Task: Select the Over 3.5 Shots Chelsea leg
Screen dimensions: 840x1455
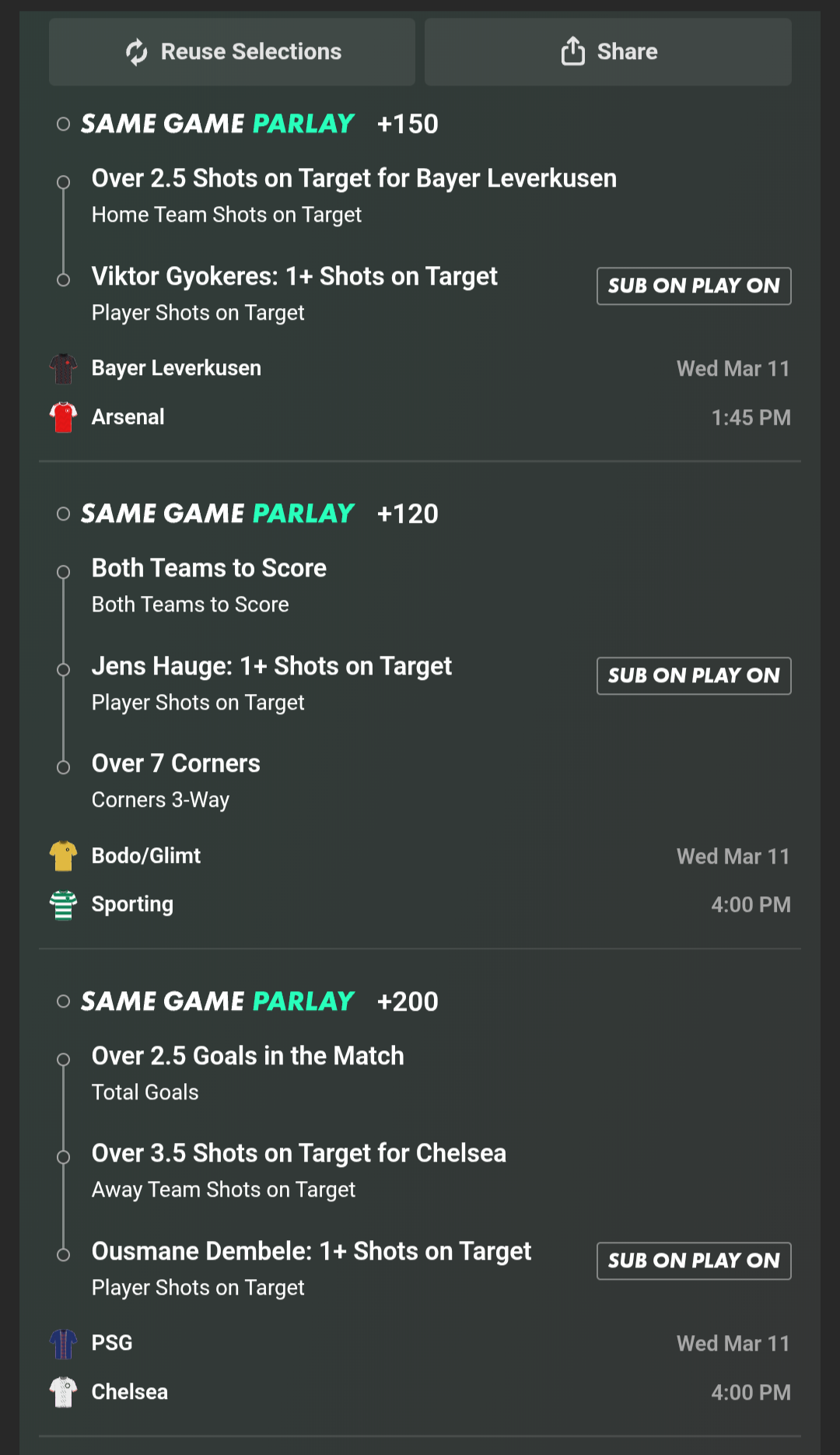Action: (299, 1154)
